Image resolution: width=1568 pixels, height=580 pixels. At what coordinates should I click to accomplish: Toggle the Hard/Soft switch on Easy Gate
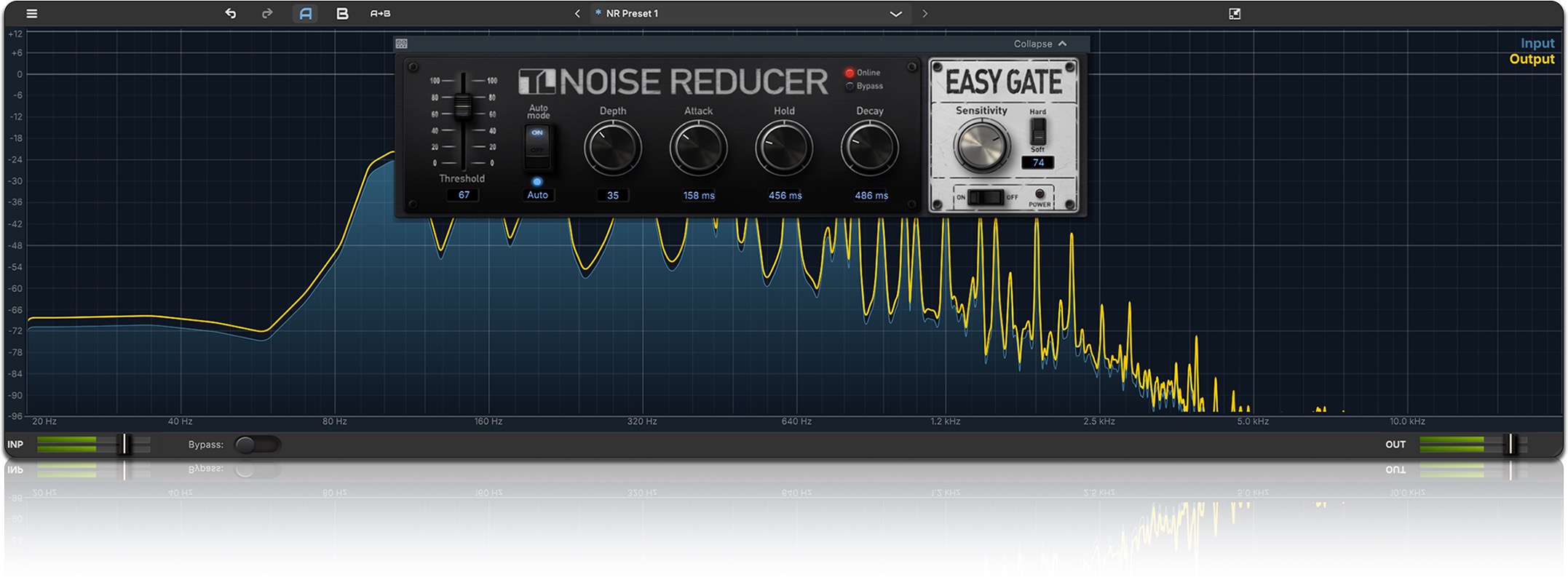1038,131
